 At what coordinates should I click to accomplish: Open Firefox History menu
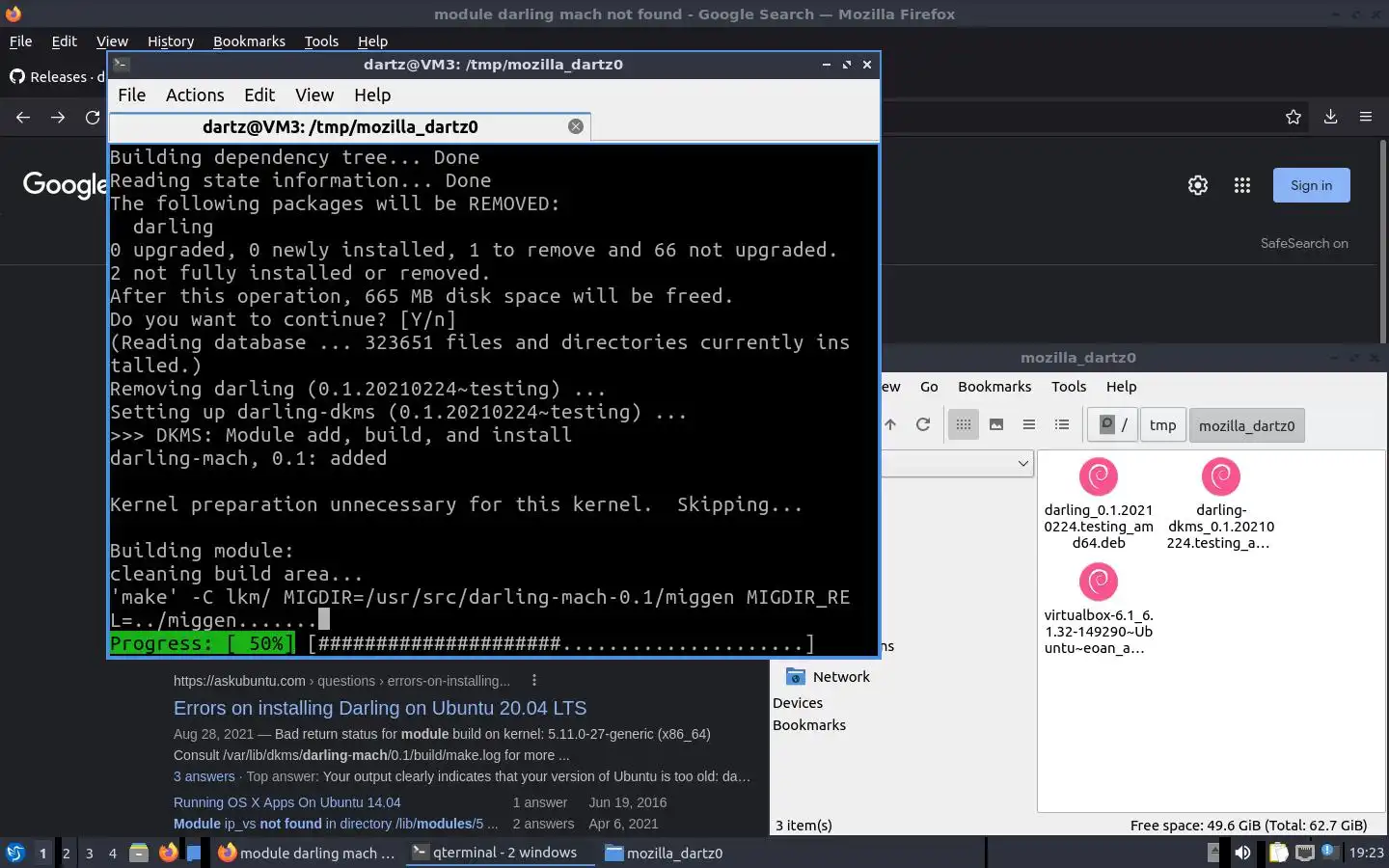[171, 41]
